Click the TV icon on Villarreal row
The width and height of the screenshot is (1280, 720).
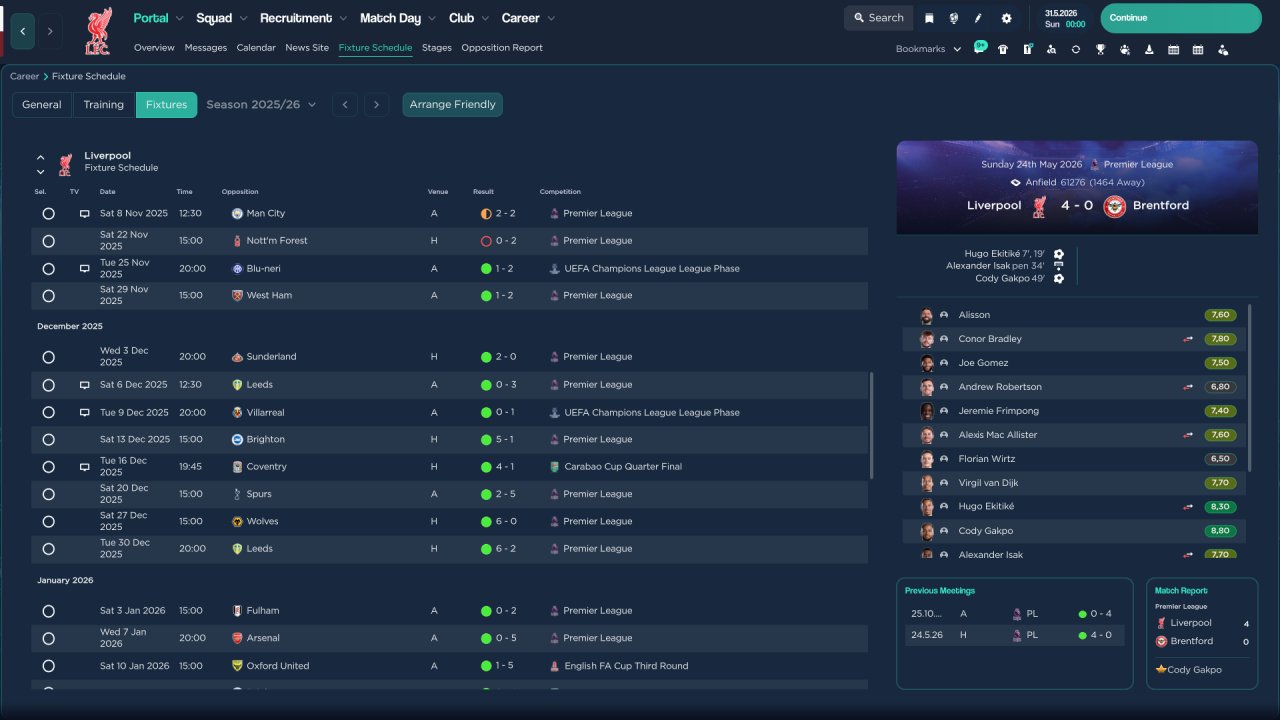85,412
